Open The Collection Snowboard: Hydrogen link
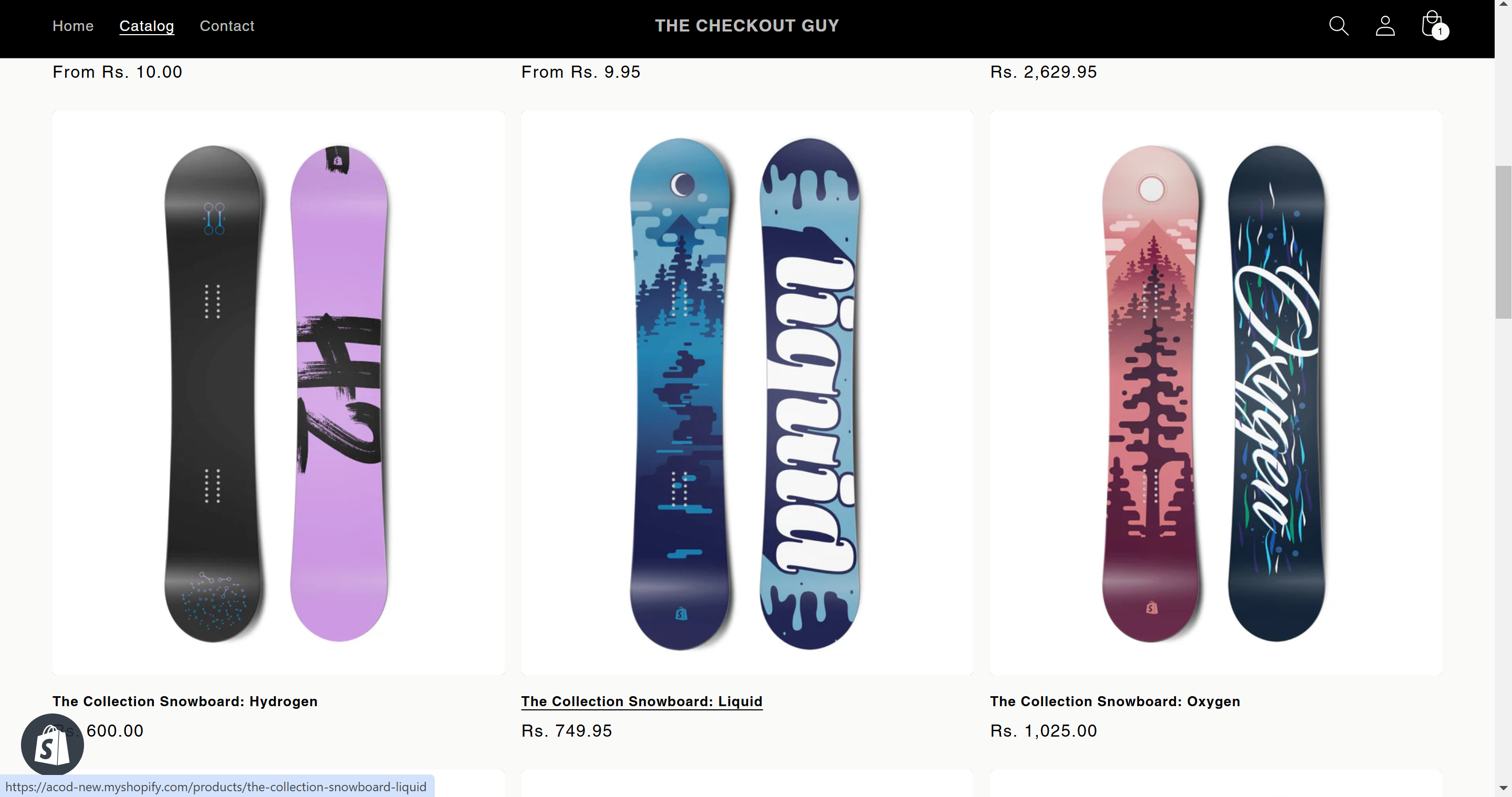The width and height of the screenshot is (1512, 797). click(x=185, y=701)
